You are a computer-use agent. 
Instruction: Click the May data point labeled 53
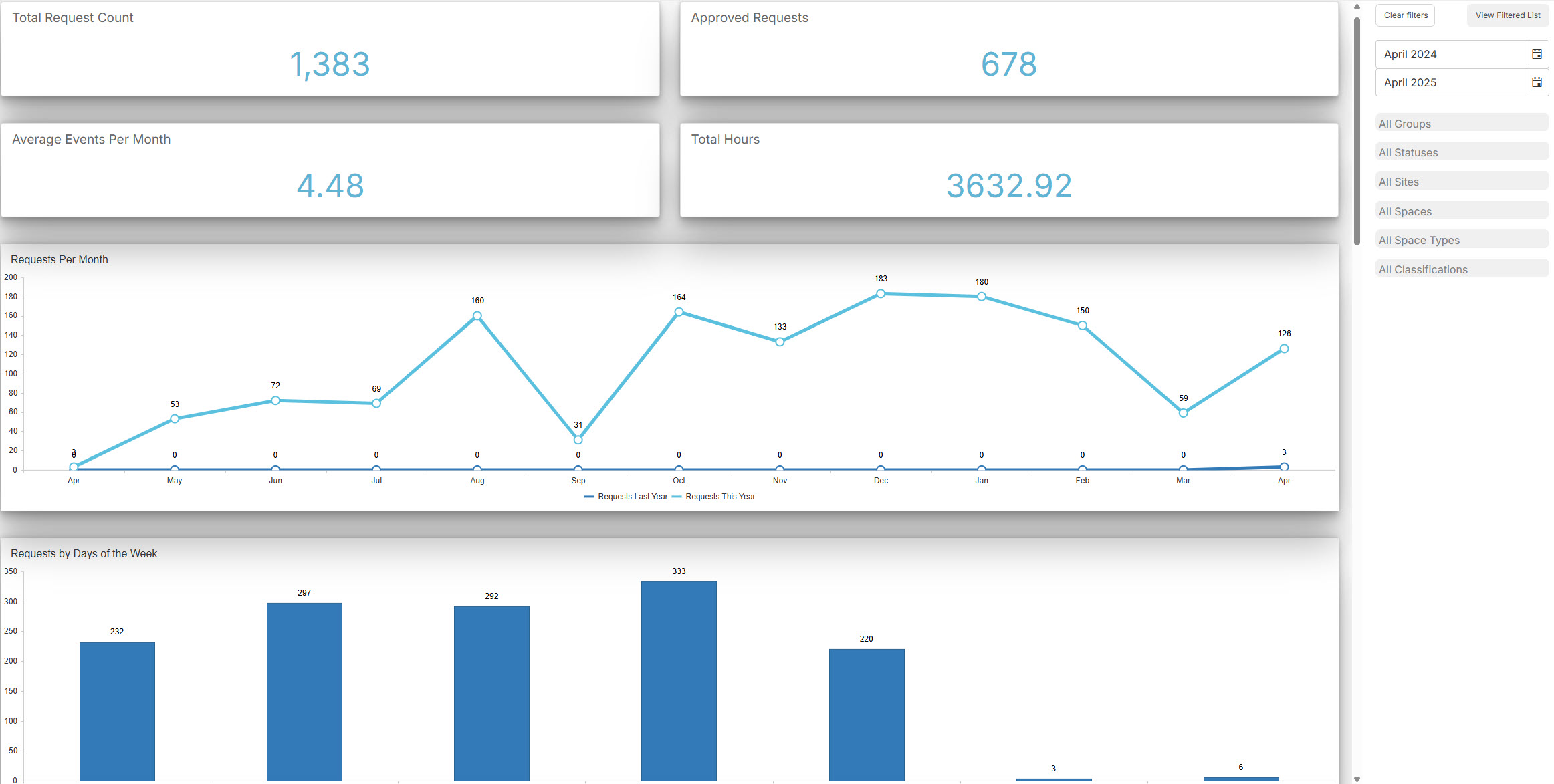(175, 419)
